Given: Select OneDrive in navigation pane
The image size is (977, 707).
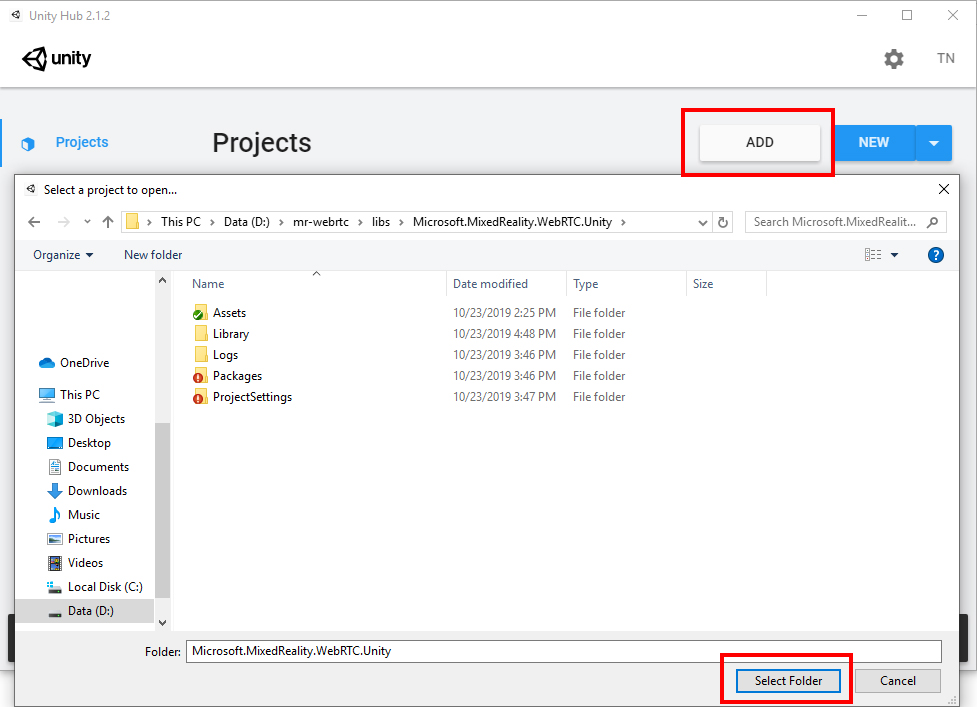Looking at the screenshot, I should 74,363.
